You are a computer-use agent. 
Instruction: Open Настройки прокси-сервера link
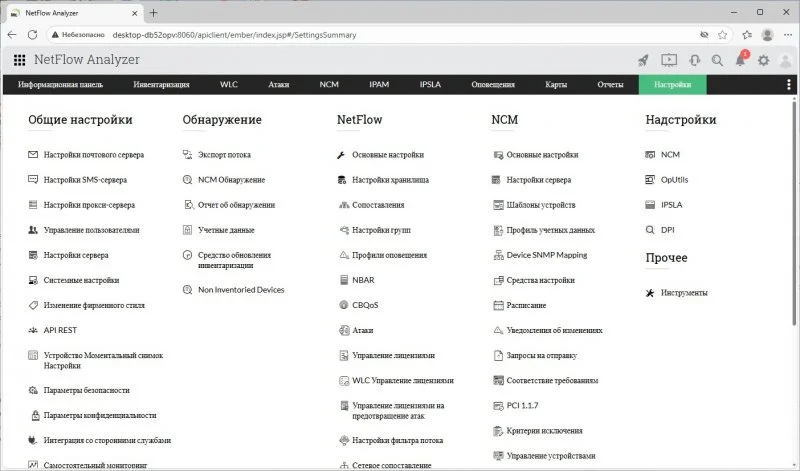point(89,205)
